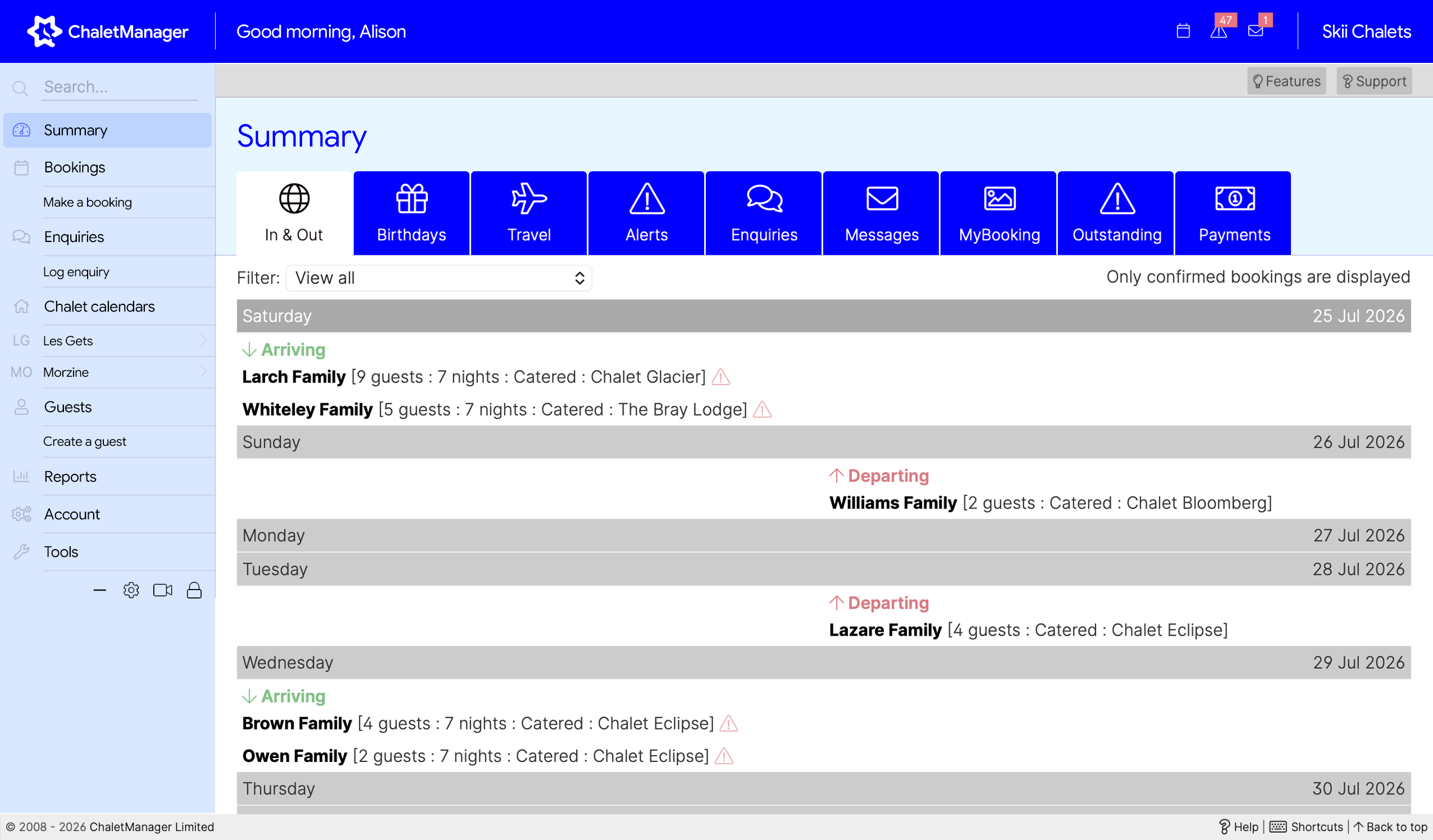Click the Chalet calendars house icon
Image resolution: width=1433 pixels, height=840 pixels.
[x=21, y=307]
